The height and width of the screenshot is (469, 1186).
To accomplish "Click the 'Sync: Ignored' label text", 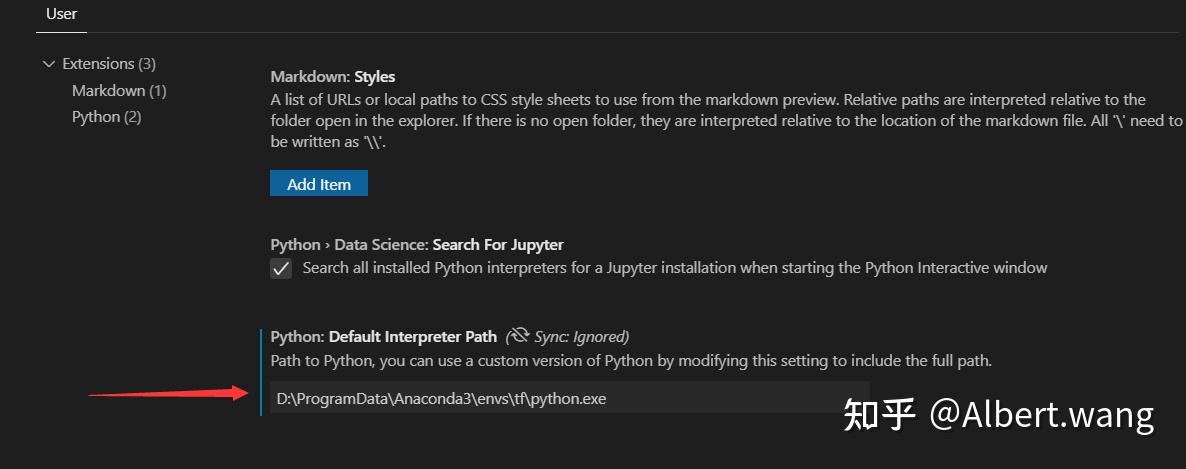I will (582, 337).
